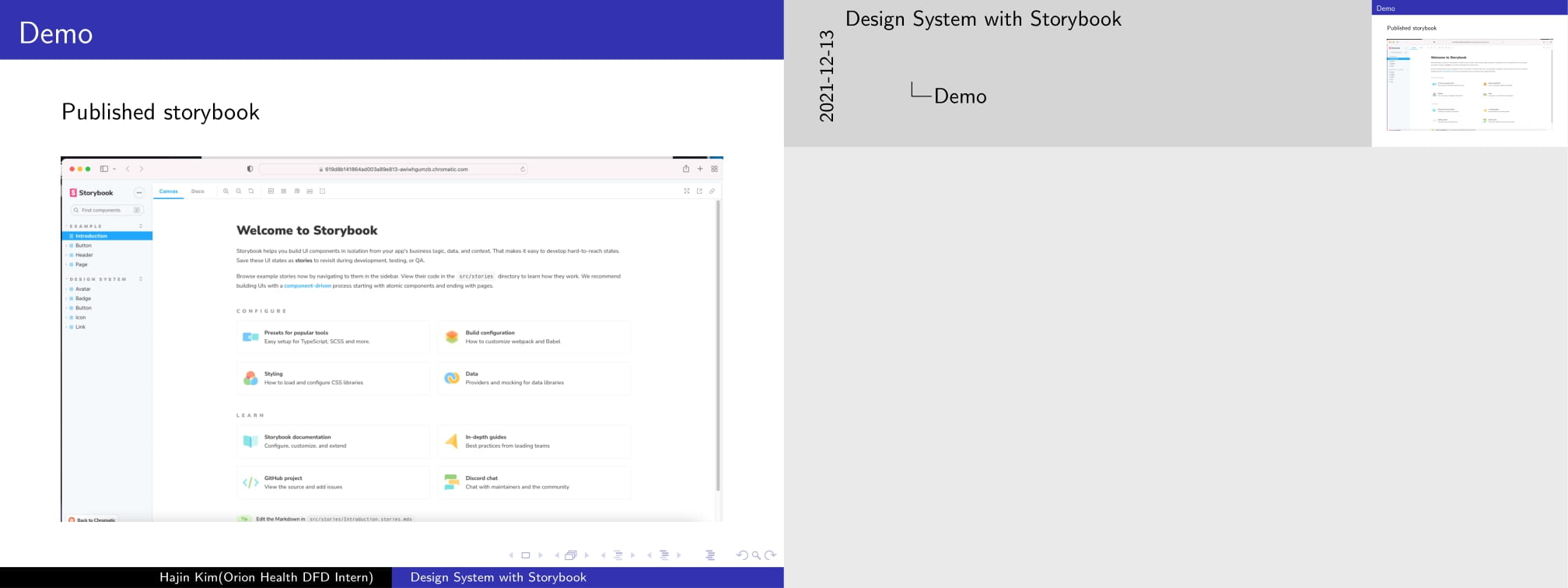Click the copy canvas link icon
Image resolution: width=1568 pixels, height=588 pixels.
tap(712, 191)
